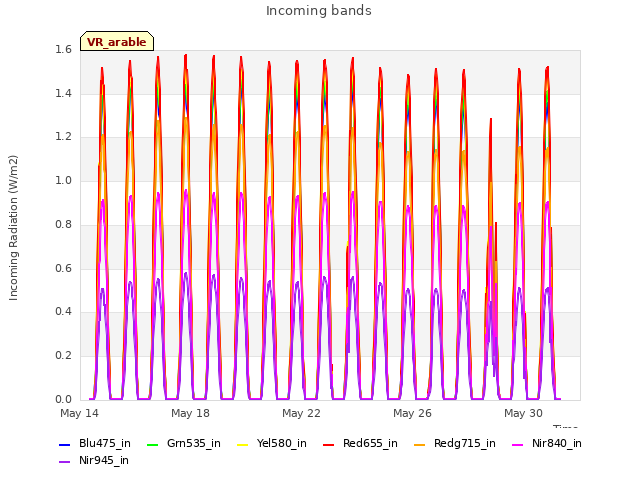
Task: Click the Incoming bands chart title
Action: point(319,11)
